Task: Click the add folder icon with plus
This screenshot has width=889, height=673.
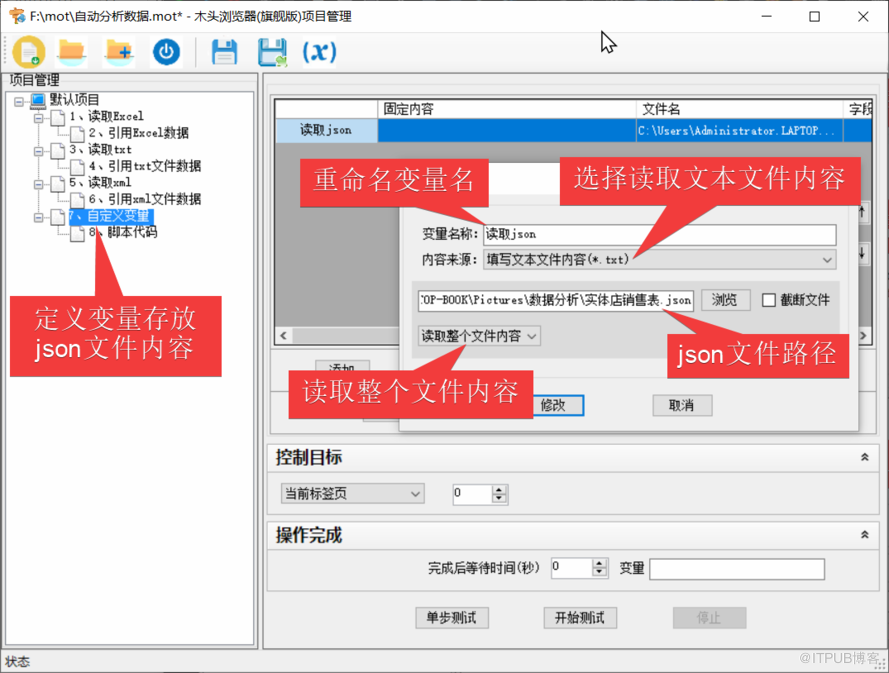Action: tap(119, 52)
